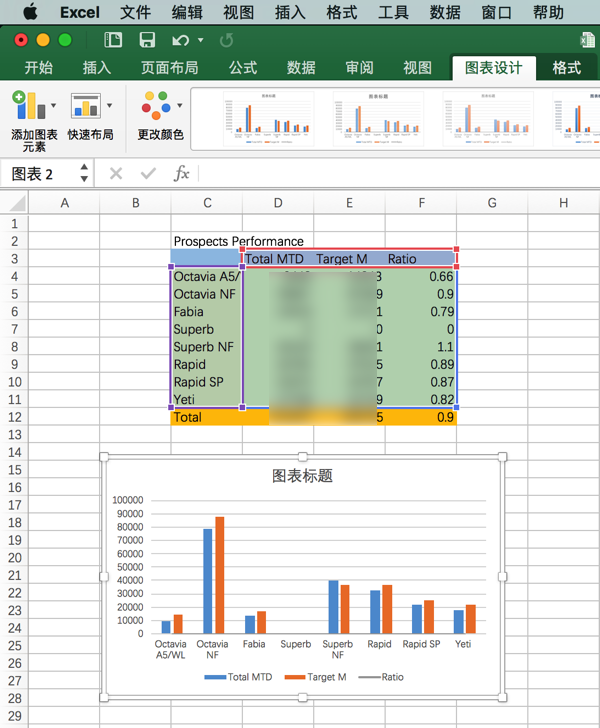
Task: Open the 工具 menu
Action: 393,12
